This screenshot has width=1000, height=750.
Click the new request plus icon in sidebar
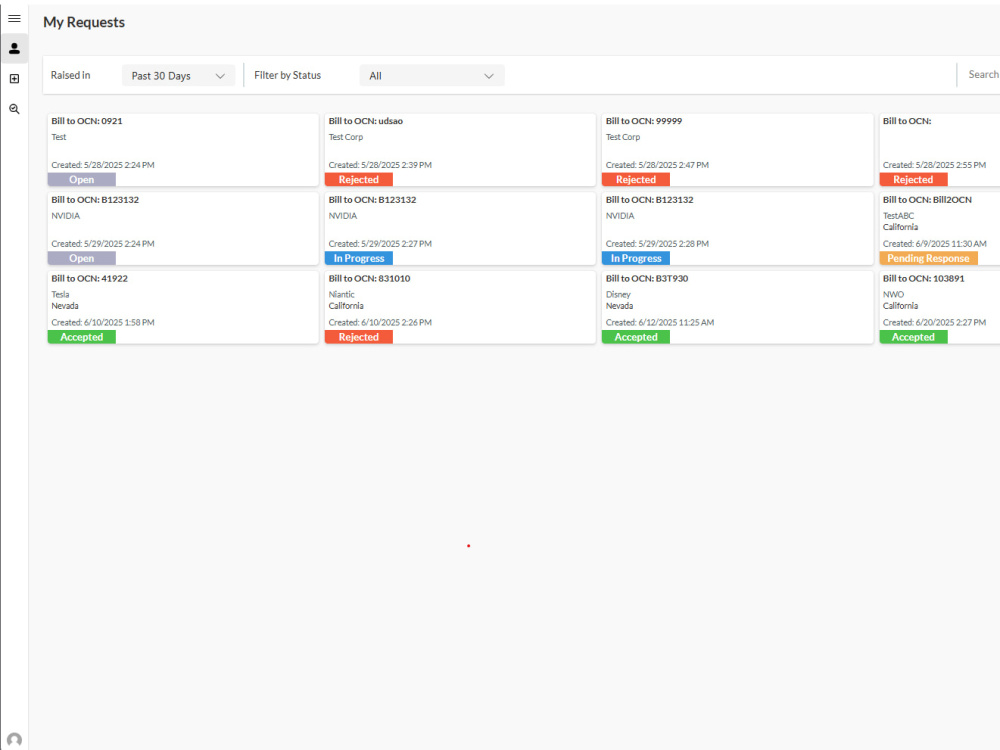click(14, 78)
